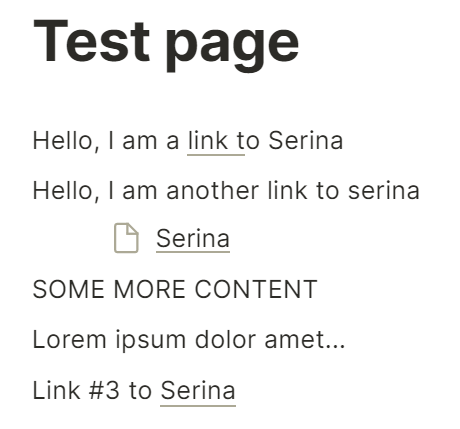Click the word 'page' in the title
This screenshot has width=460, height=429.
pos(232,47)
